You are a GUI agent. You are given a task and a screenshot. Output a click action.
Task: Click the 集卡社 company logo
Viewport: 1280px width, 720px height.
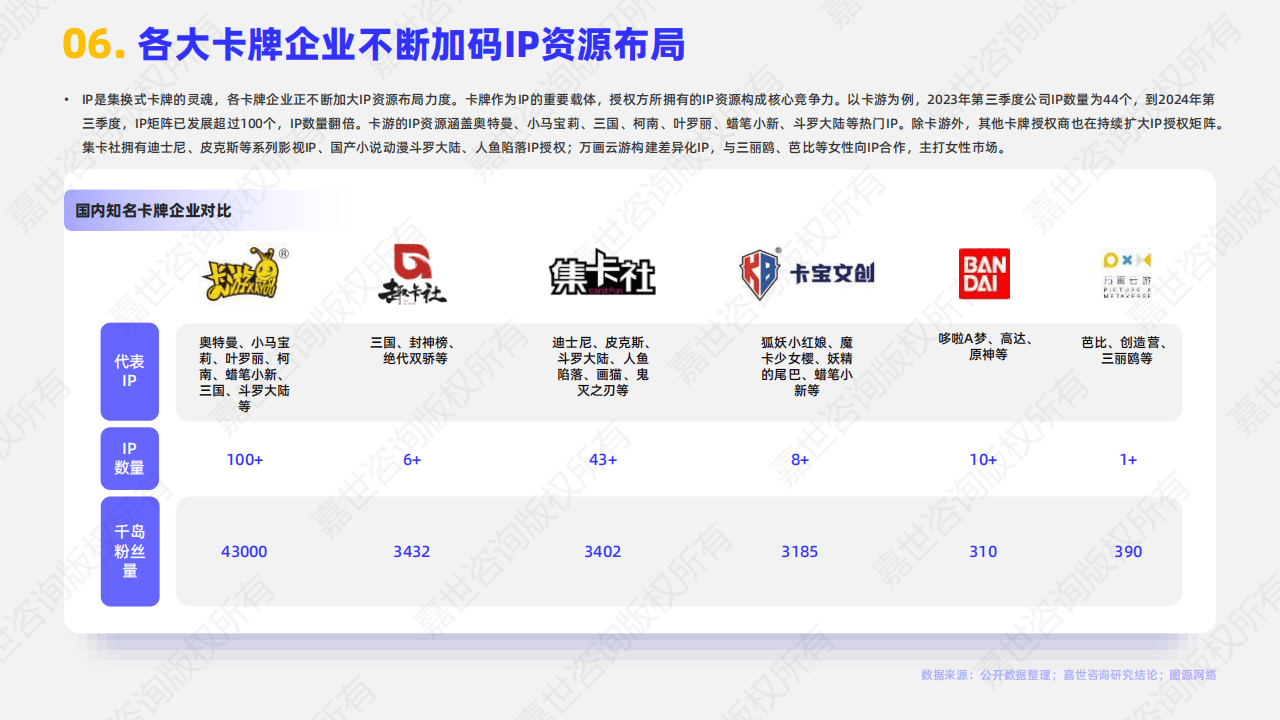coord(600,275)
